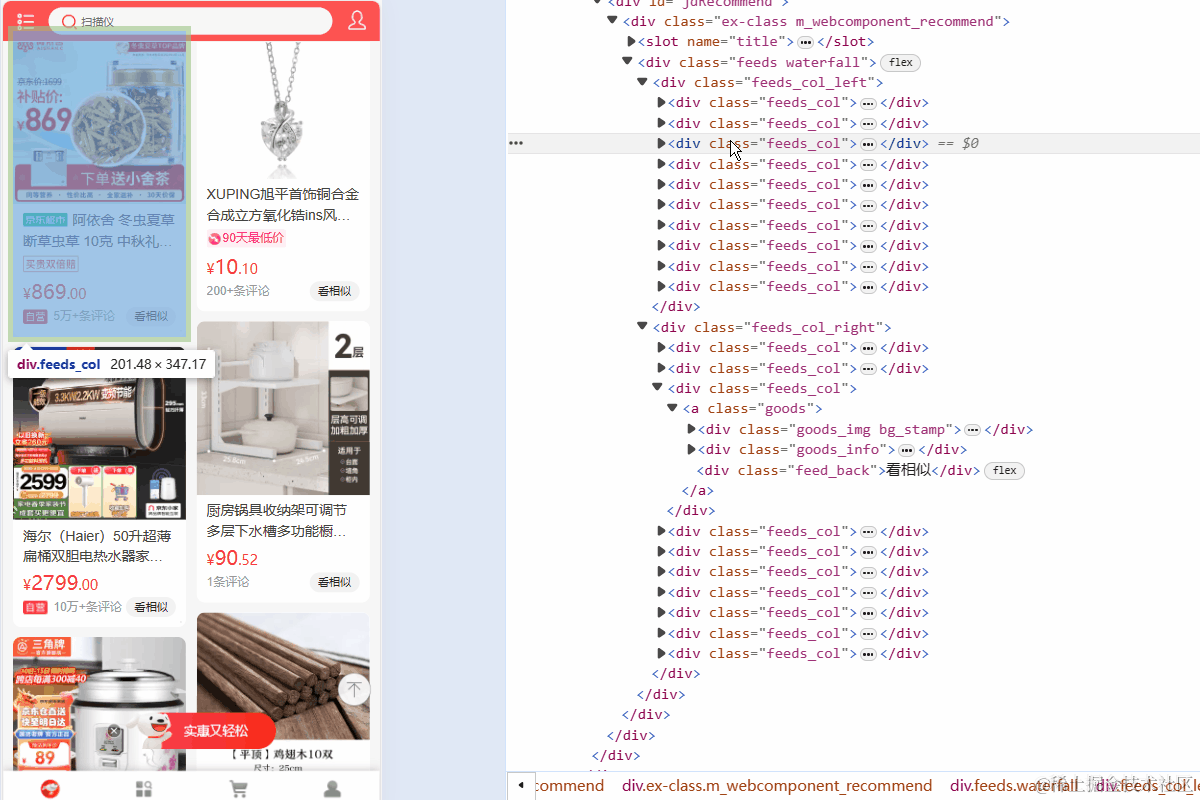Image resolution: width=1200 pixels, height=800 pixels.
Task: Expand the slot name="title" element
Action: click(632, 42)
